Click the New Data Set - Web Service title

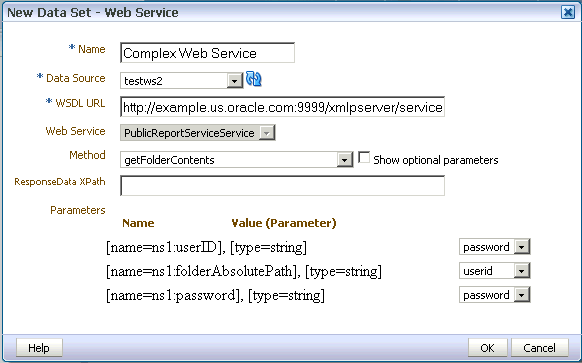tap(93, 13)
